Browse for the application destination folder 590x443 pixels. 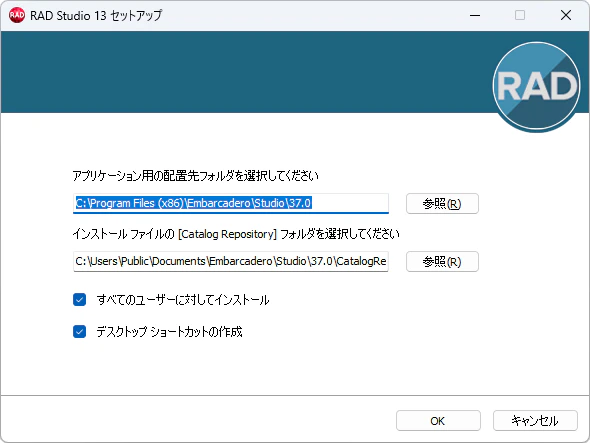[x=442, y=204]
